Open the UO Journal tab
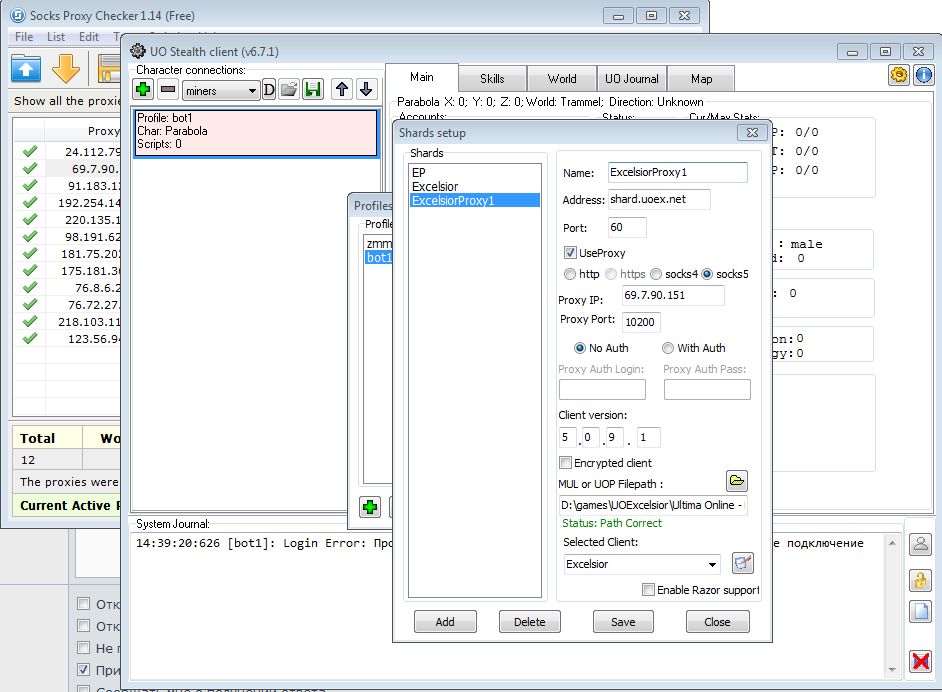Viewport: 942px width, 692px height. tap(631, 79)
